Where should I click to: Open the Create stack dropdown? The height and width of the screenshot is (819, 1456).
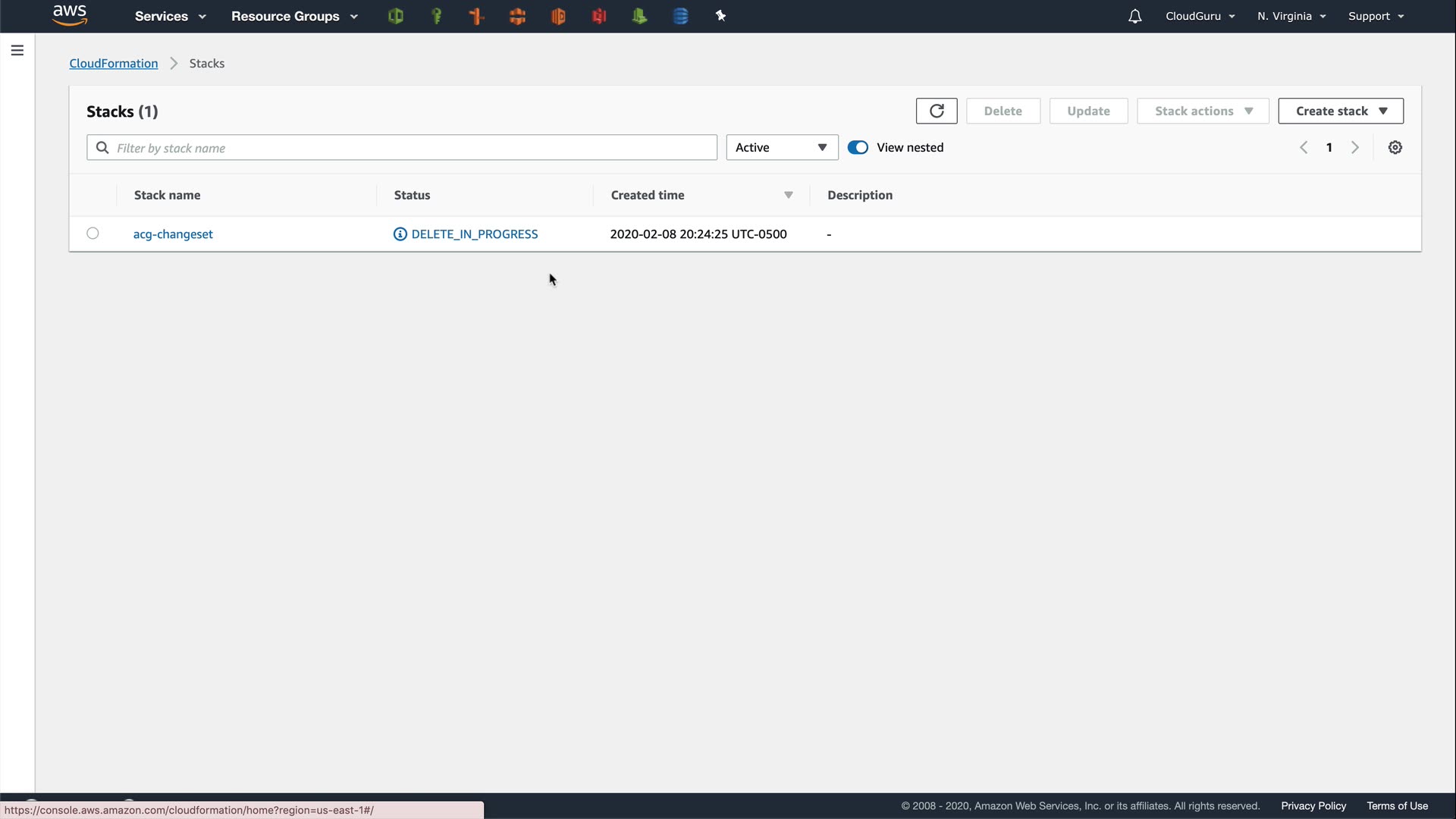[x=1341, y=111]
